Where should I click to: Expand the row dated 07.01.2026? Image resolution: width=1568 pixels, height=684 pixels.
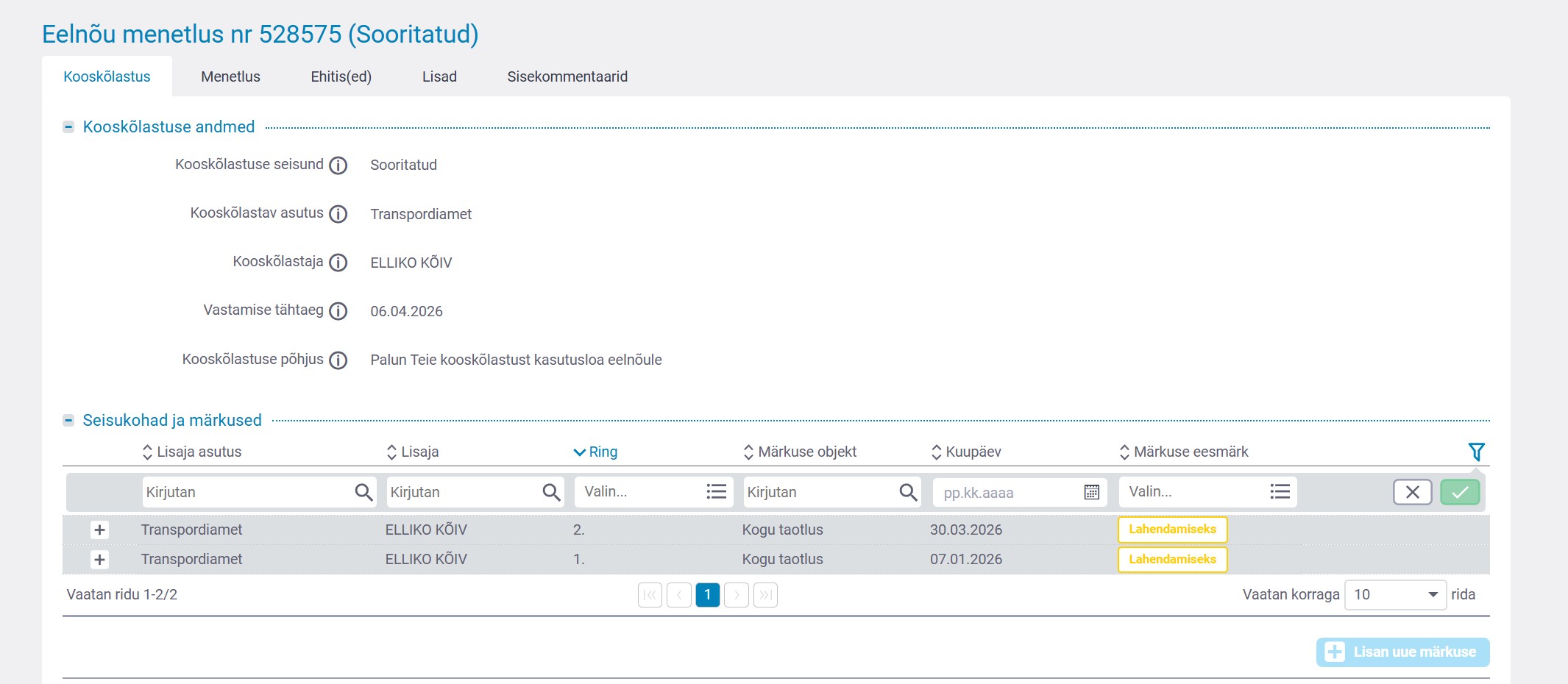pos(99,560)
